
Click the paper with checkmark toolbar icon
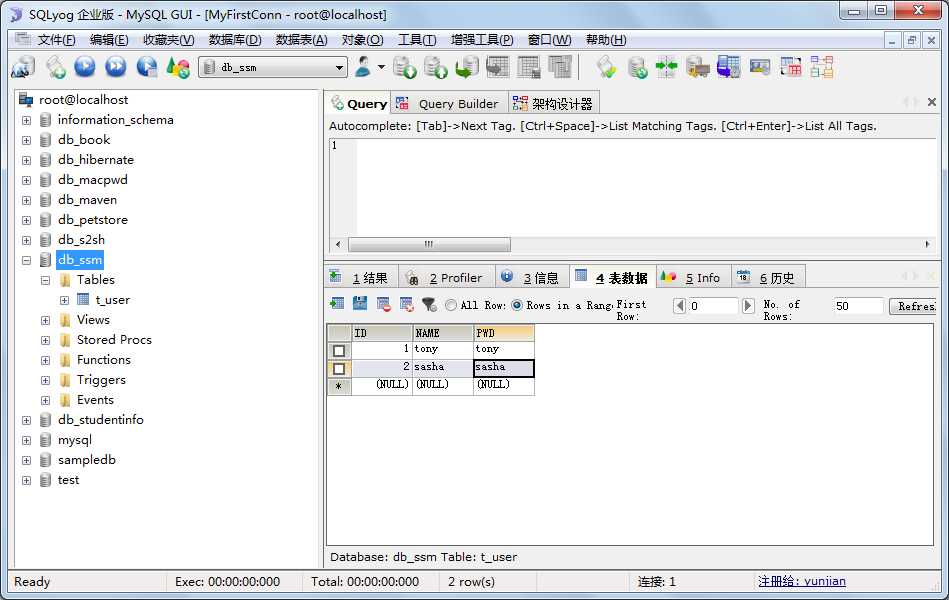606,67
